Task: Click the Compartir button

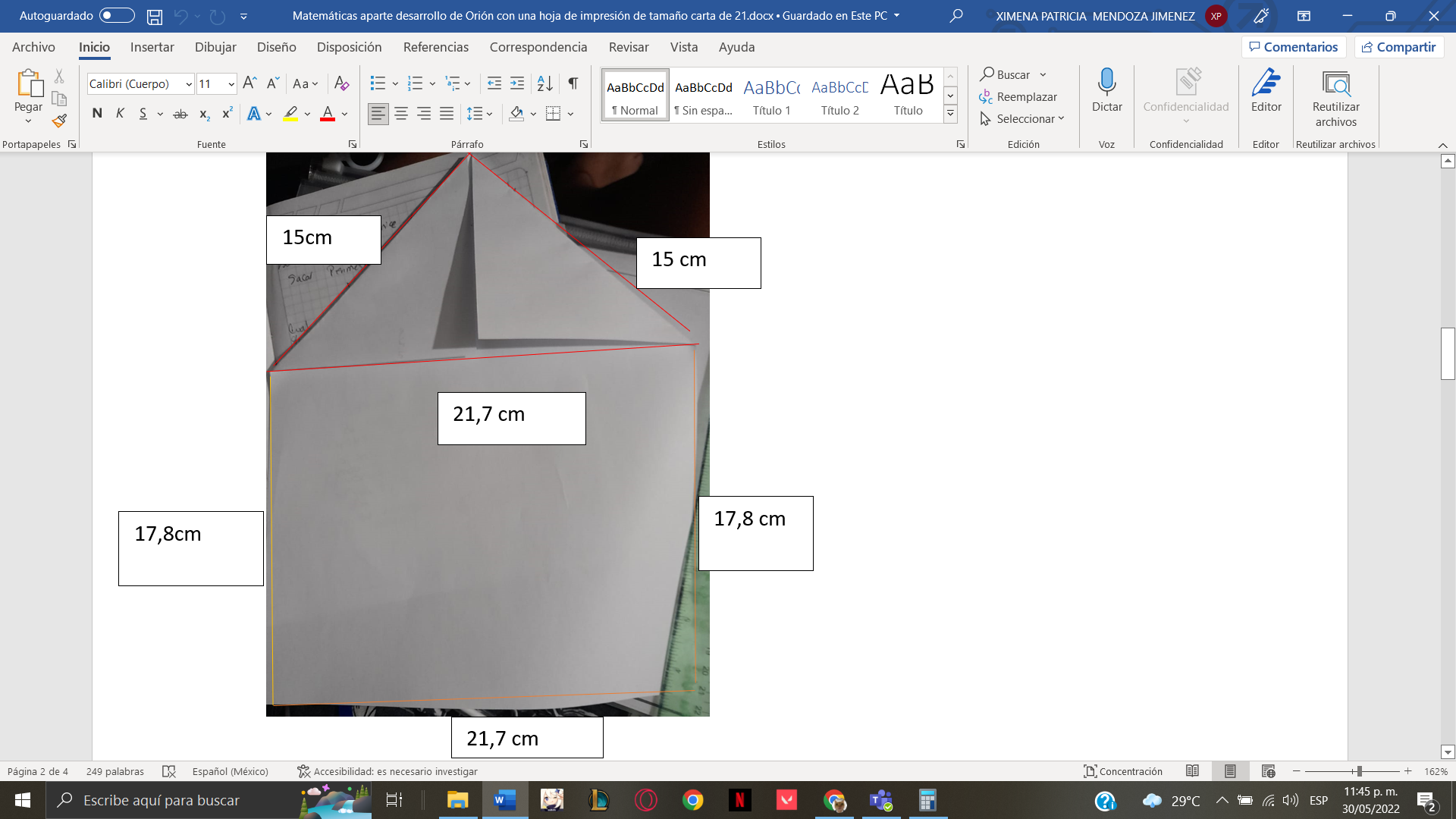Action: [x=1399, y=47]
